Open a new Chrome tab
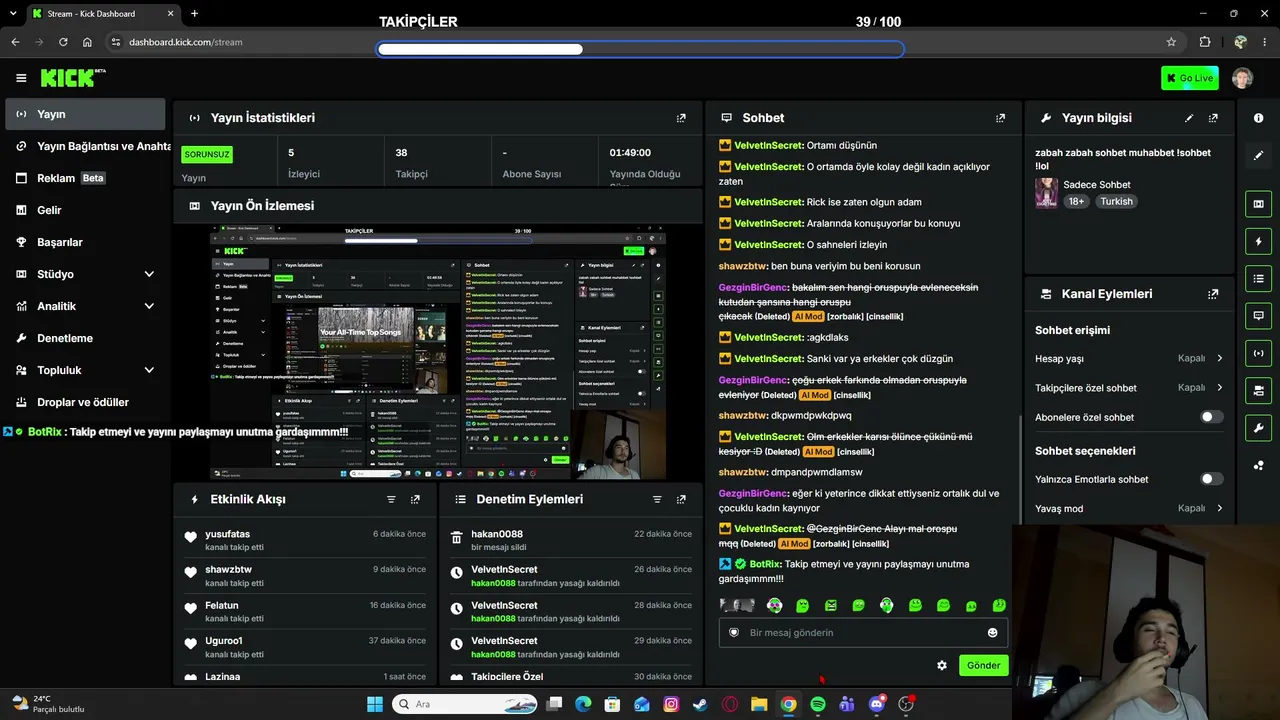The width and height of the screenshot is (1280, 720). pyautogui.click(x=194, y=14)
